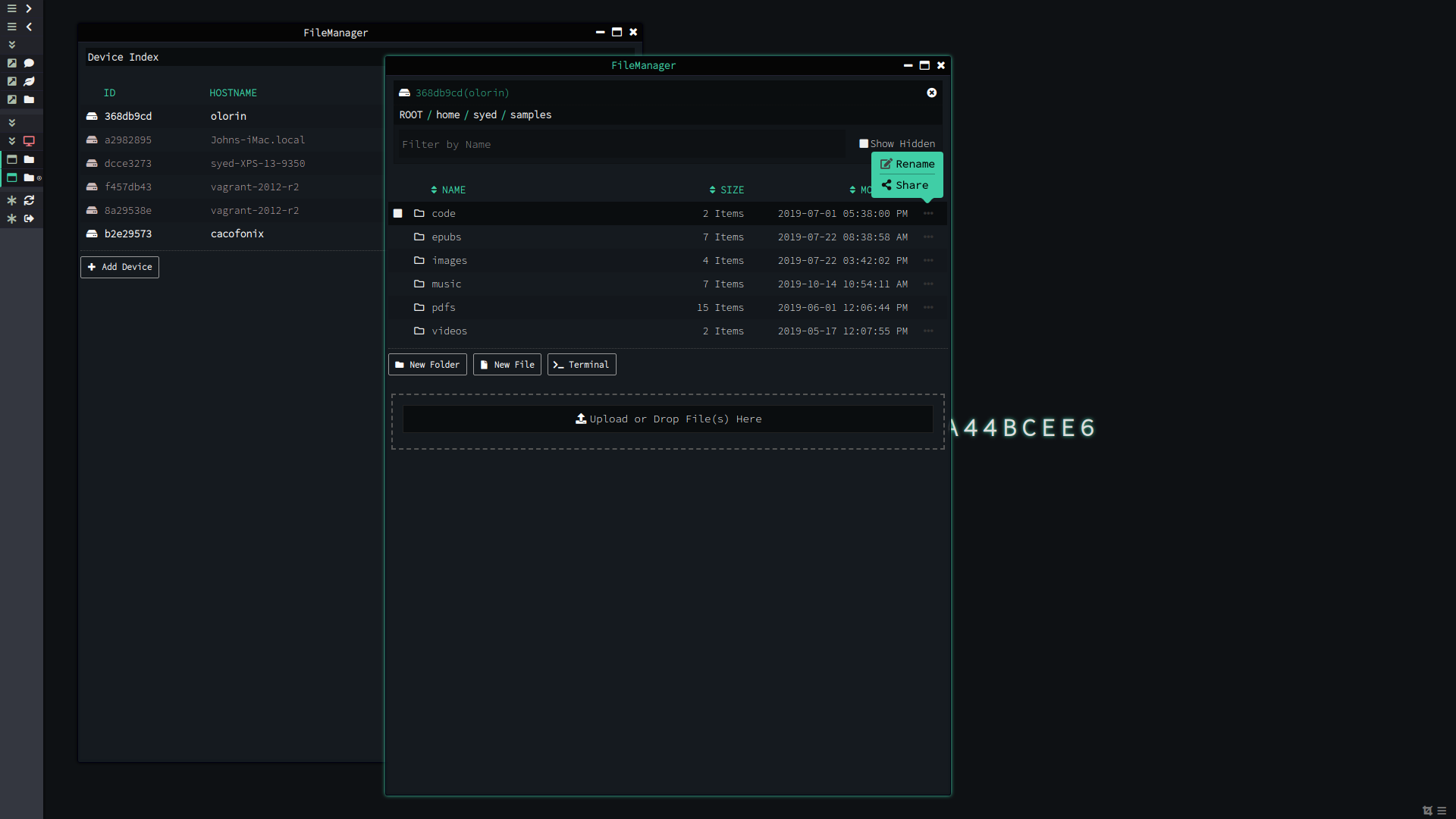Focus the Filter by Name field
1456x819 pixels.
[x=622, y=144]
